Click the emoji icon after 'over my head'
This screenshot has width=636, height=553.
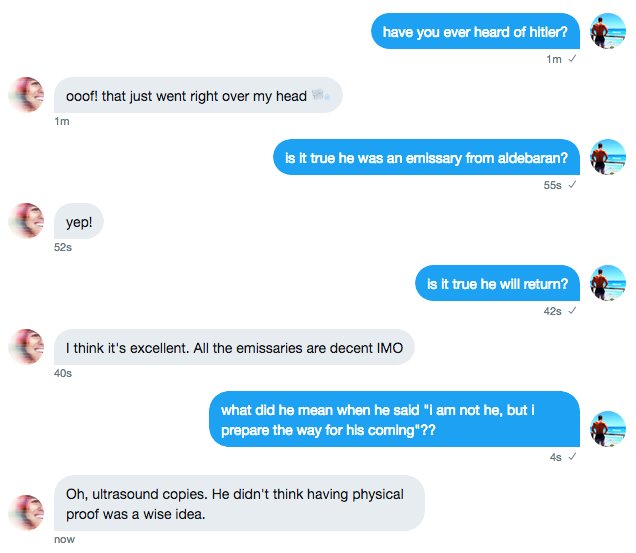coord(321,96)
